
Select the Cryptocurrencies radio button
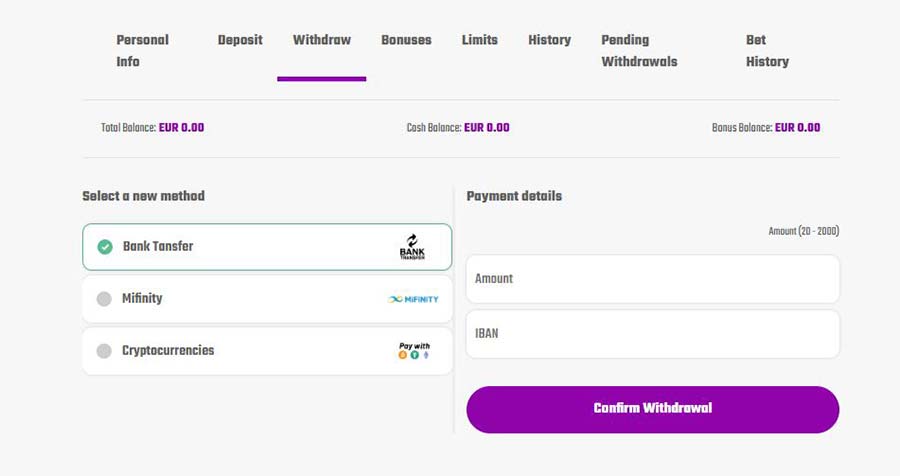[104, 351]
